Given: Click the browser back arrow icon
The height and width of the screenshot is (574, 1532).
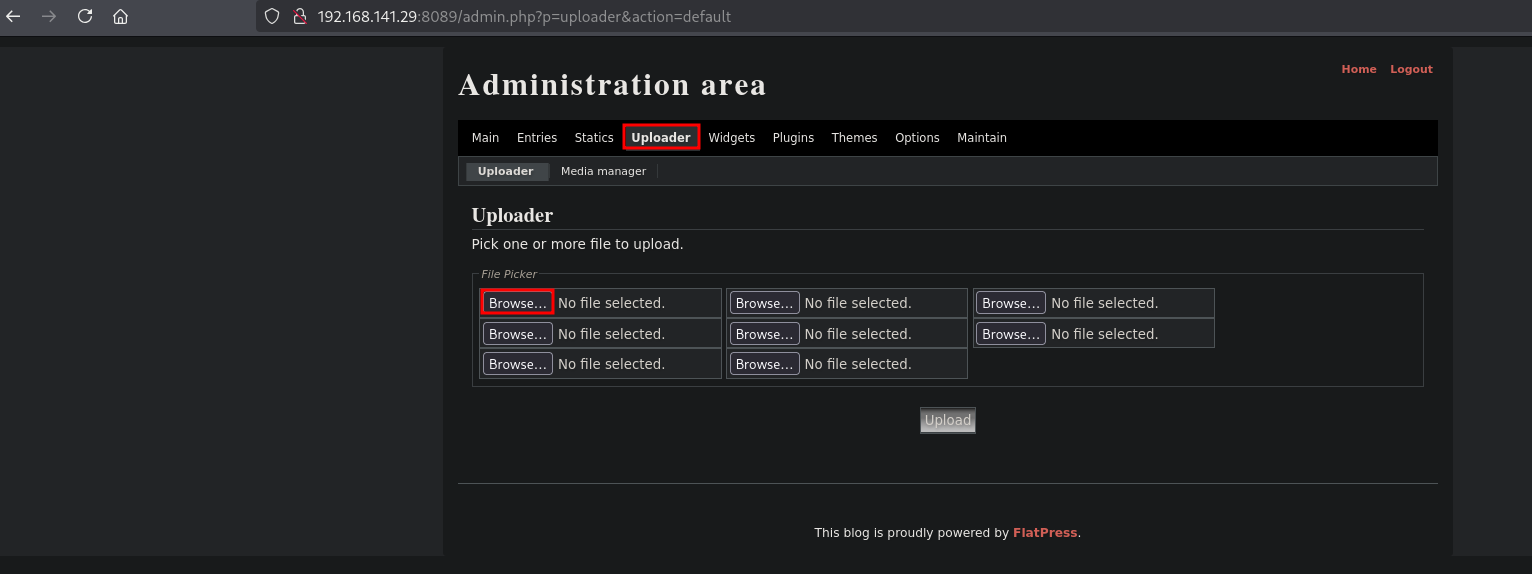Looking at the screenshot, I should click(x=13, y=16).
